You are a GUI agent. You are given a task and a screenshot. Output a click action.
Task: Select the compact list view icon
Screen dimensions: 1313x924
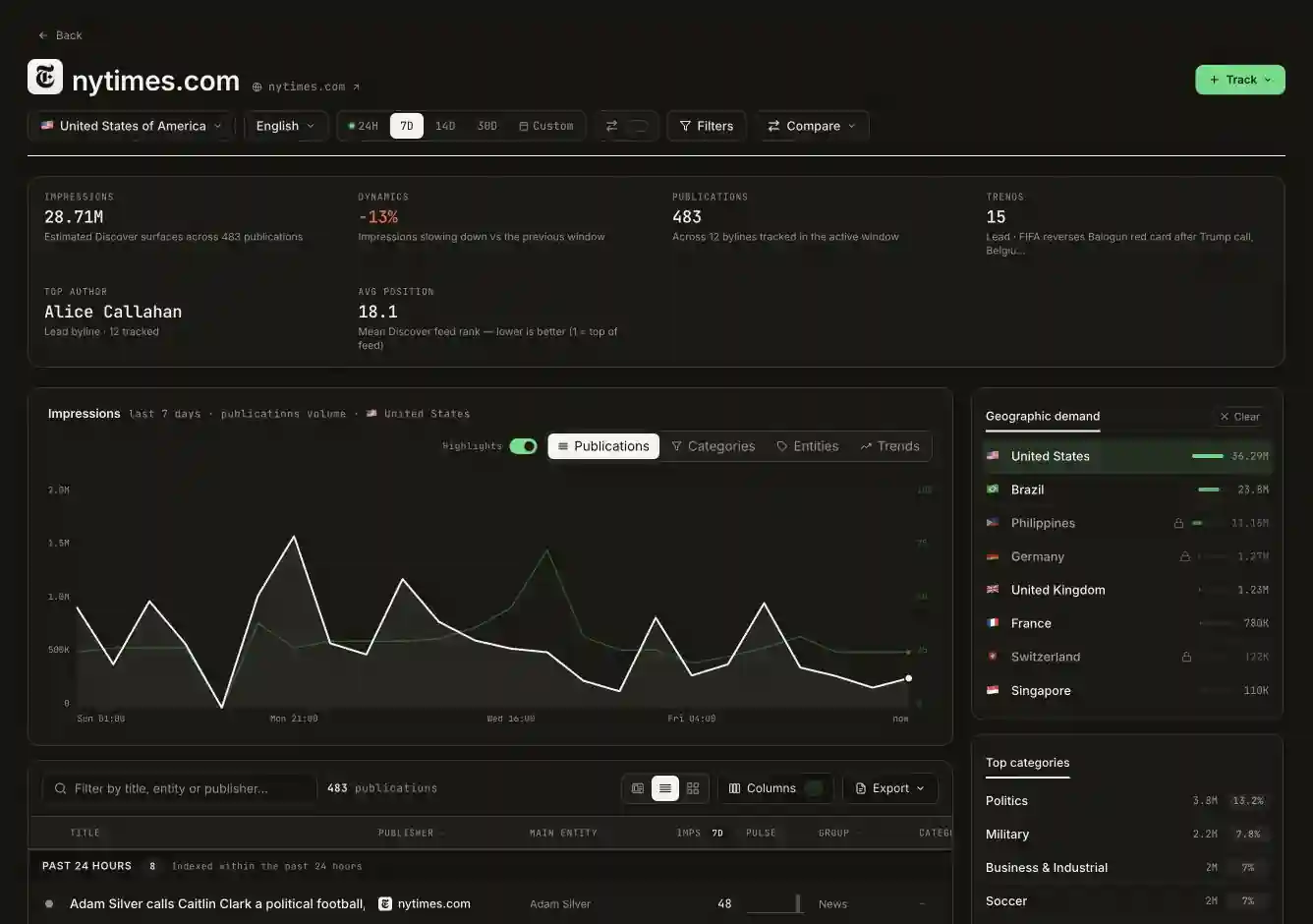point(665,788)
